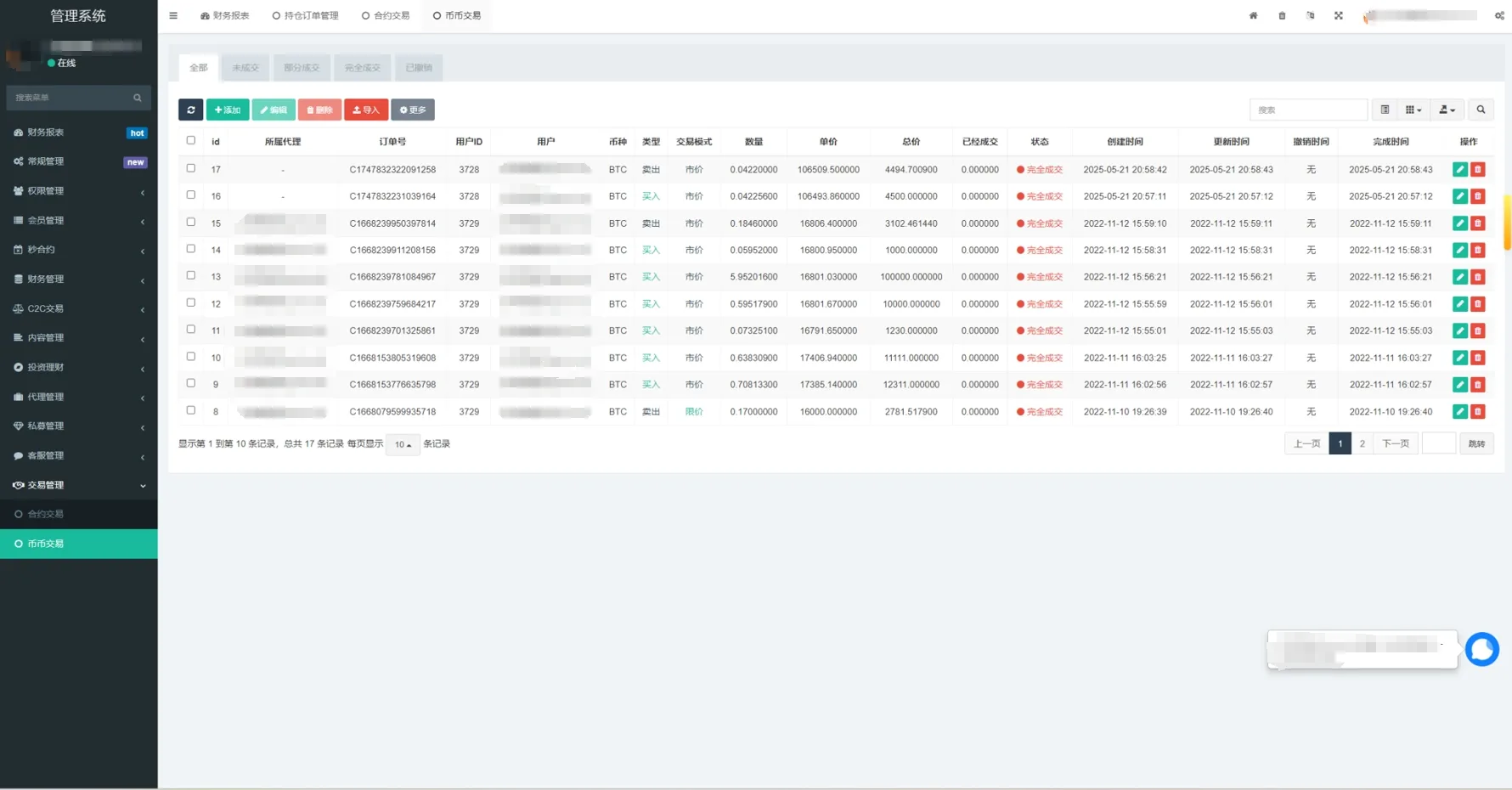The width and height of the screenshot is (1512, 790).
Task: Open the column grid display dropdown
Action: coord(1413,110)
